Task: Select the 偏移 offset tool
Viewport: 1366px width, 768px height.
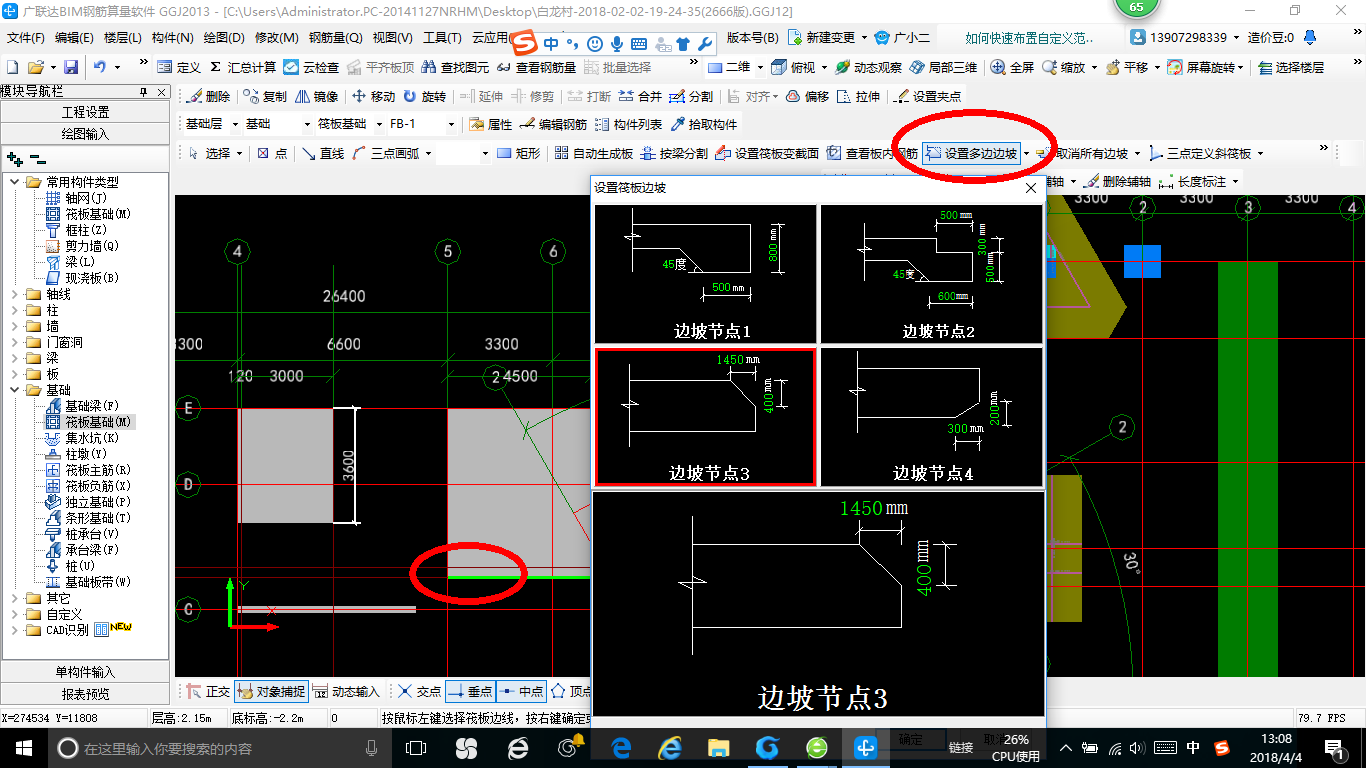Action: coord(808,97)
